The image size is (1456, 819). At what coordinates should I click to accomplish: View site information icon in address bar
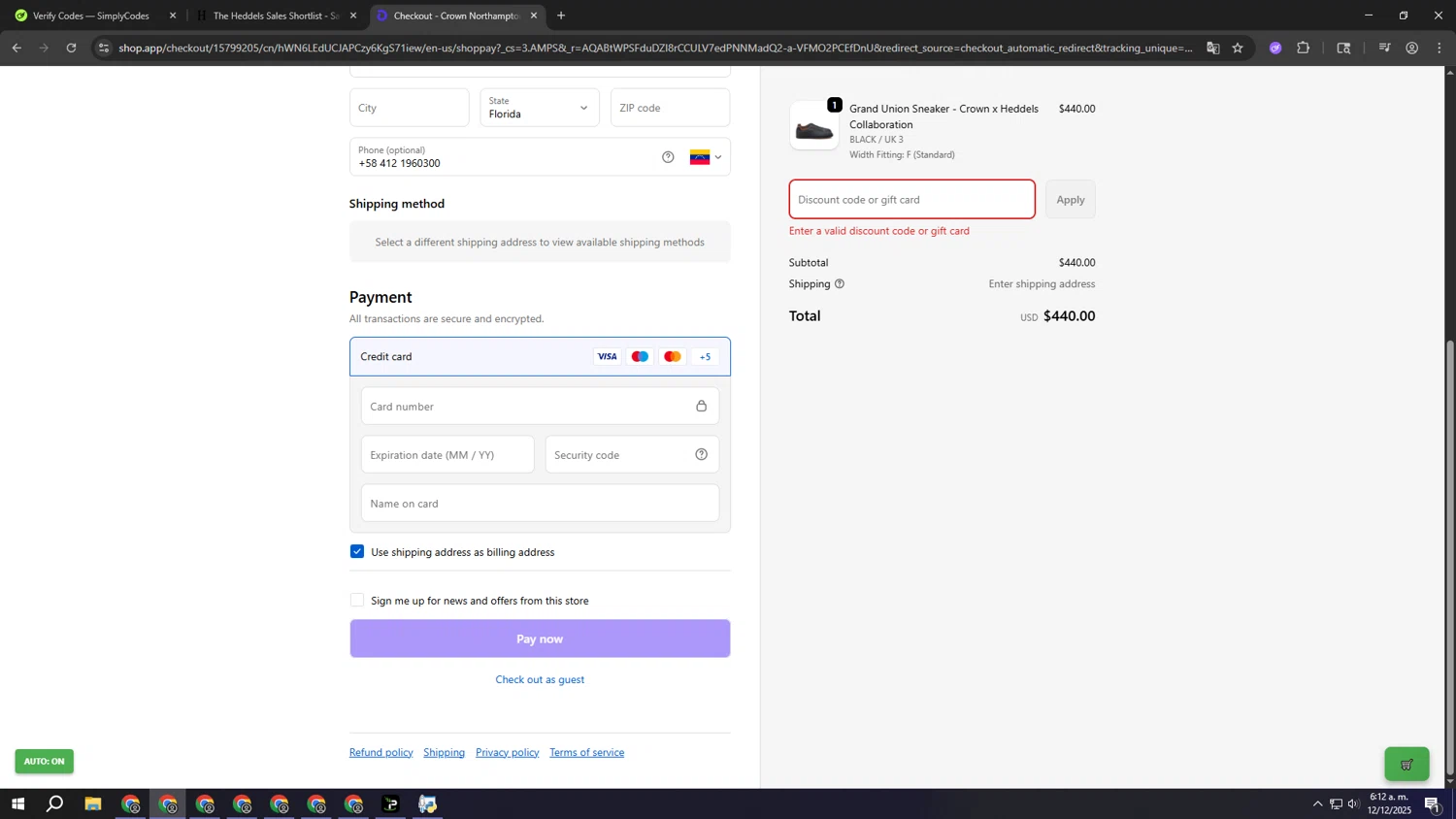(104, 48)
